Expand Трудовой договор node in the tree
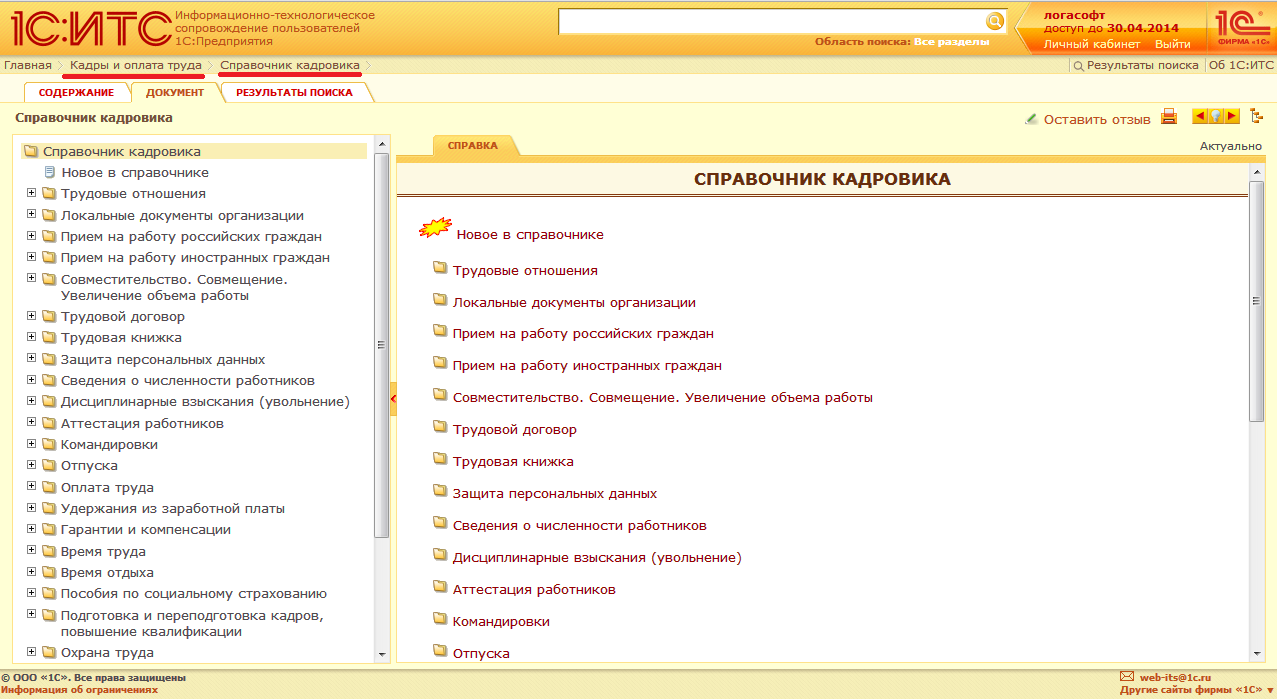Screen dimensions: 1277x699 [x=31, y=315]
